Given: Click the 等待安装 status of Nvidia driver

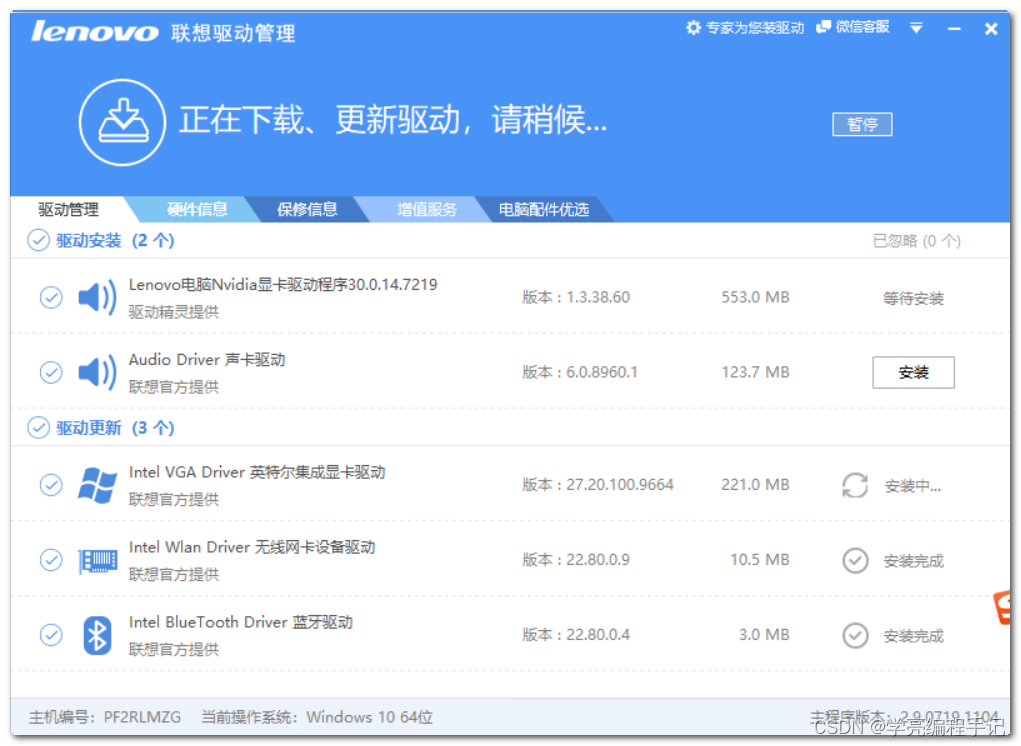Looking at the screenshot, I should pyautogui.click(x=914, y=299).
